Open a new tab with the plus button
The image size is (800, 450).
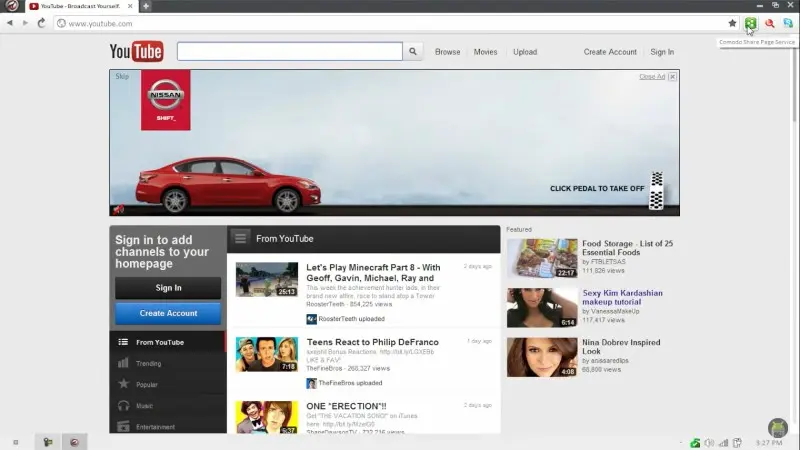tap(145, 6)
